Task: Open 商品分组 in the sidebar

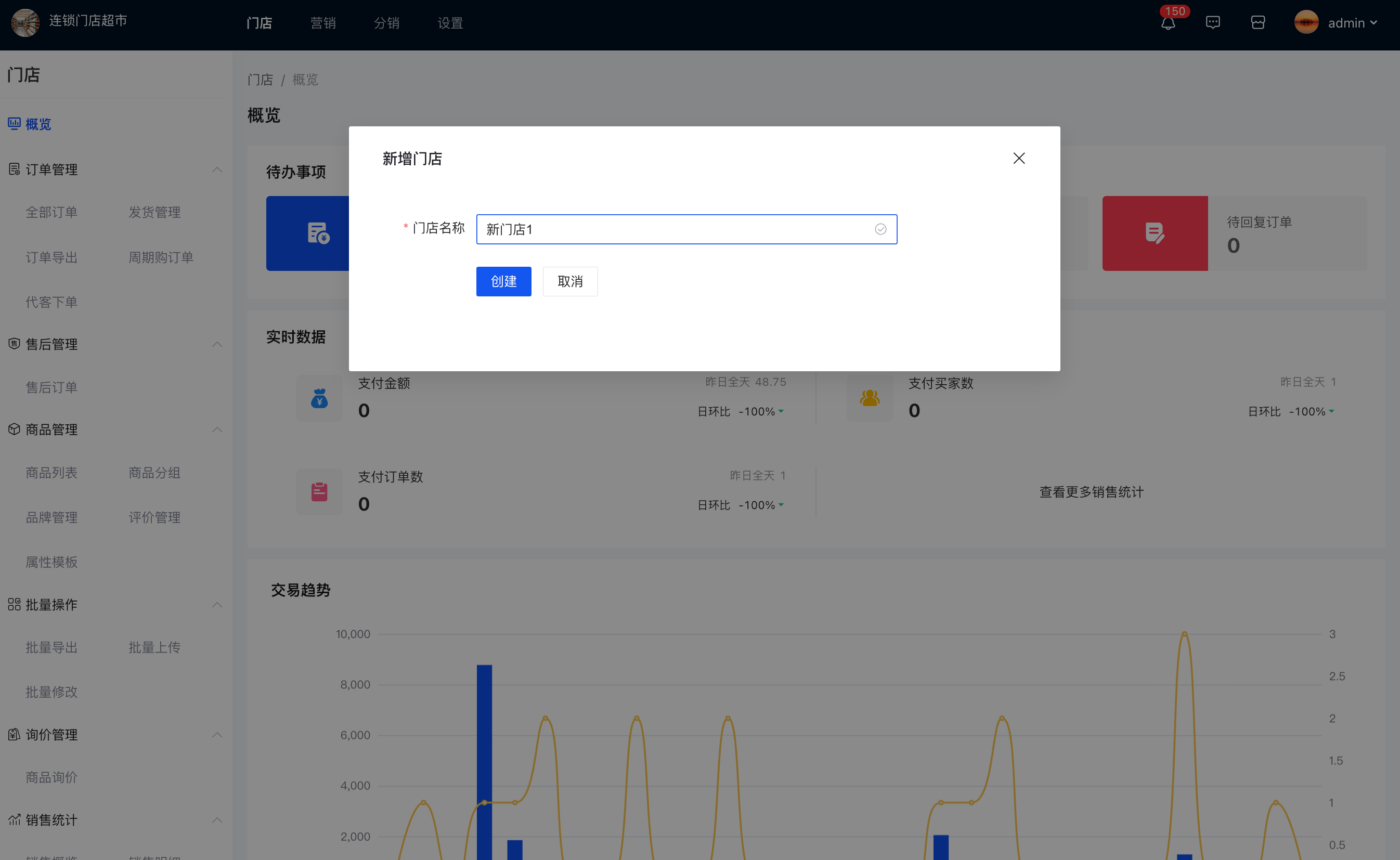Action: pos(154,473)
